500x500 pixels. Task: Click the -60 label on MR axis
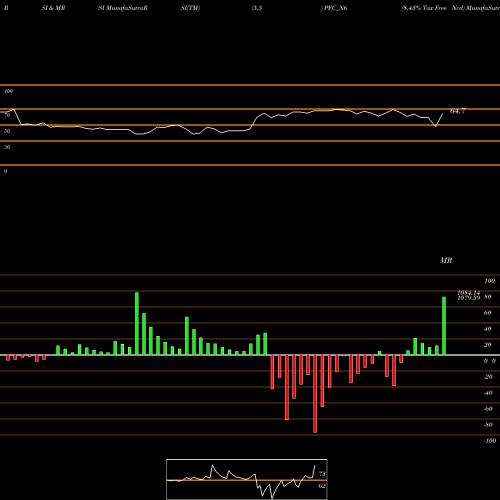pos(488,409)
